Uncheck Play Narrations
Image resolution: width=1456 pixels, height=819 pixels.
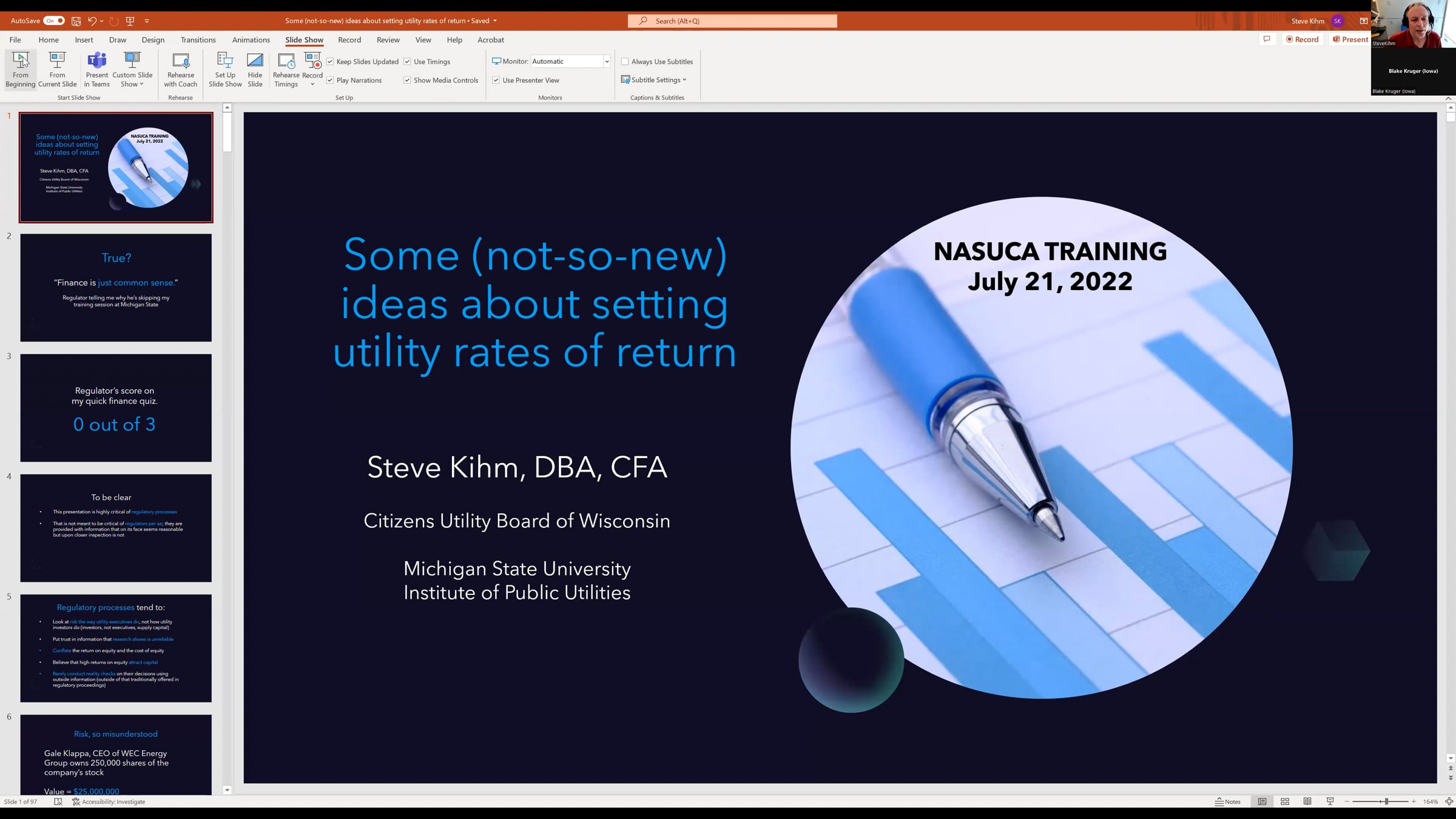330,80
